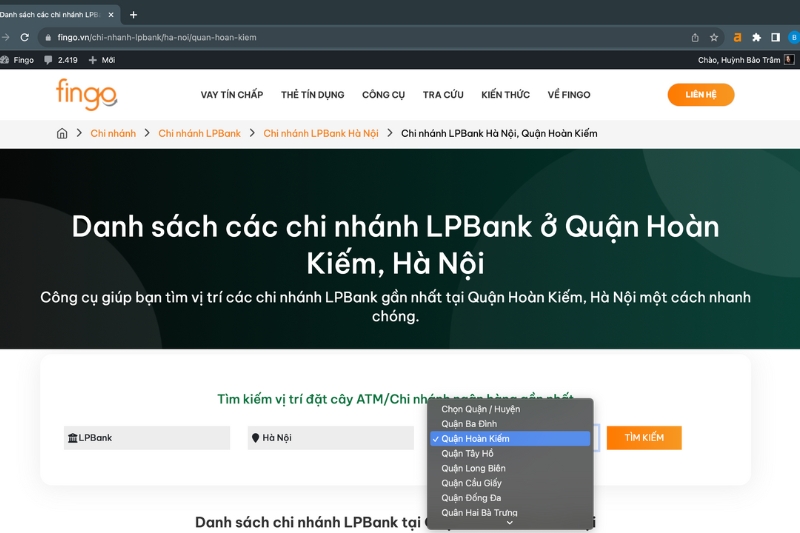Image resolution: width=800 pixels, height=533 pixels.
Task: Open the orange 'a' extension icon
Action: click(737, 37)
